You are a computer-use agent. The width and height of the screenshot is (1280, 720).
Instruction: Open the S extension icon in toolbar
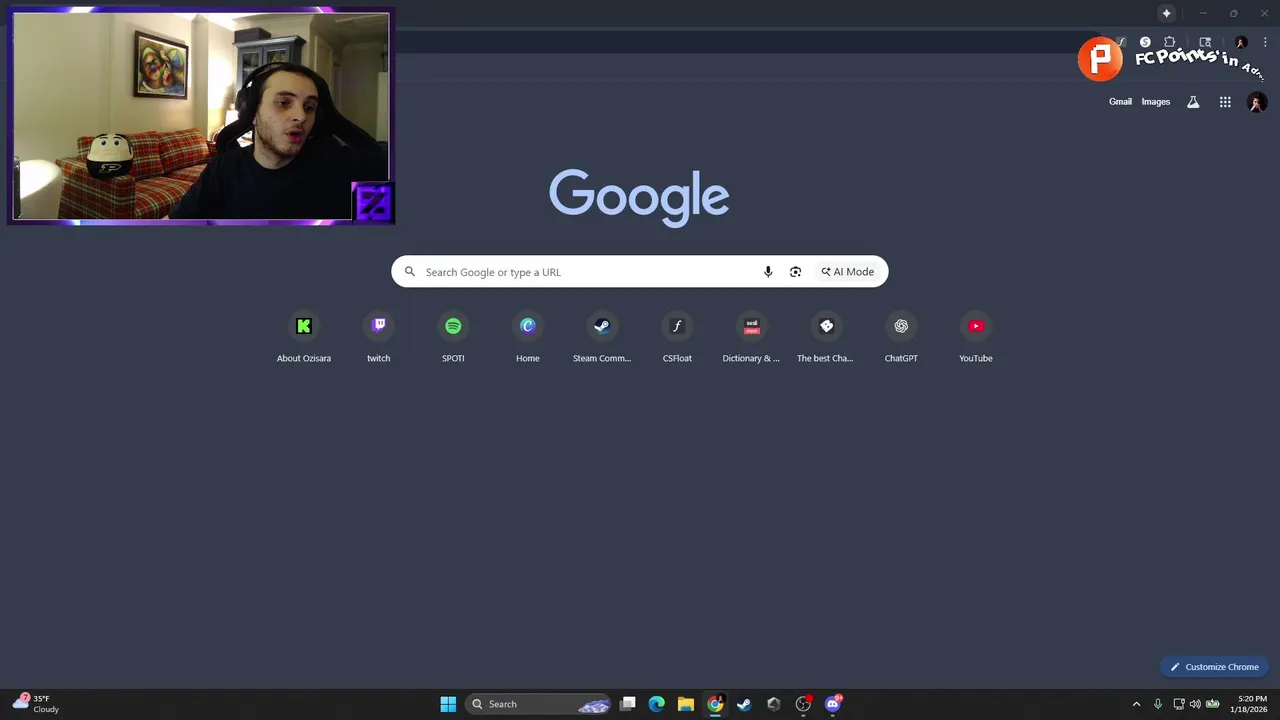coord(1145,42)
